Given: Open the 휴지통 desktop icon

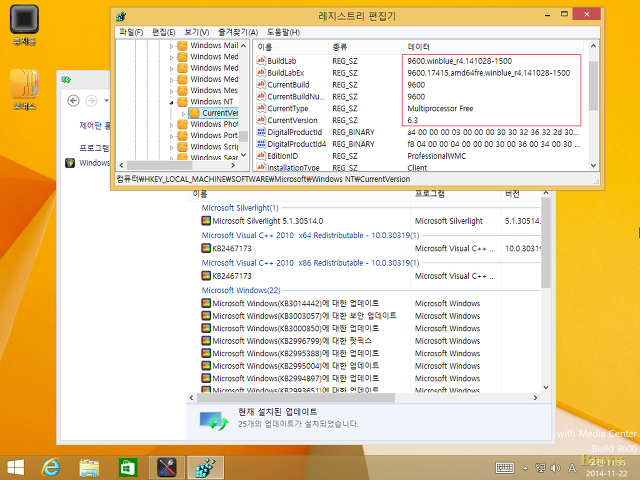Looking at the screenshot, I should 24,24.
